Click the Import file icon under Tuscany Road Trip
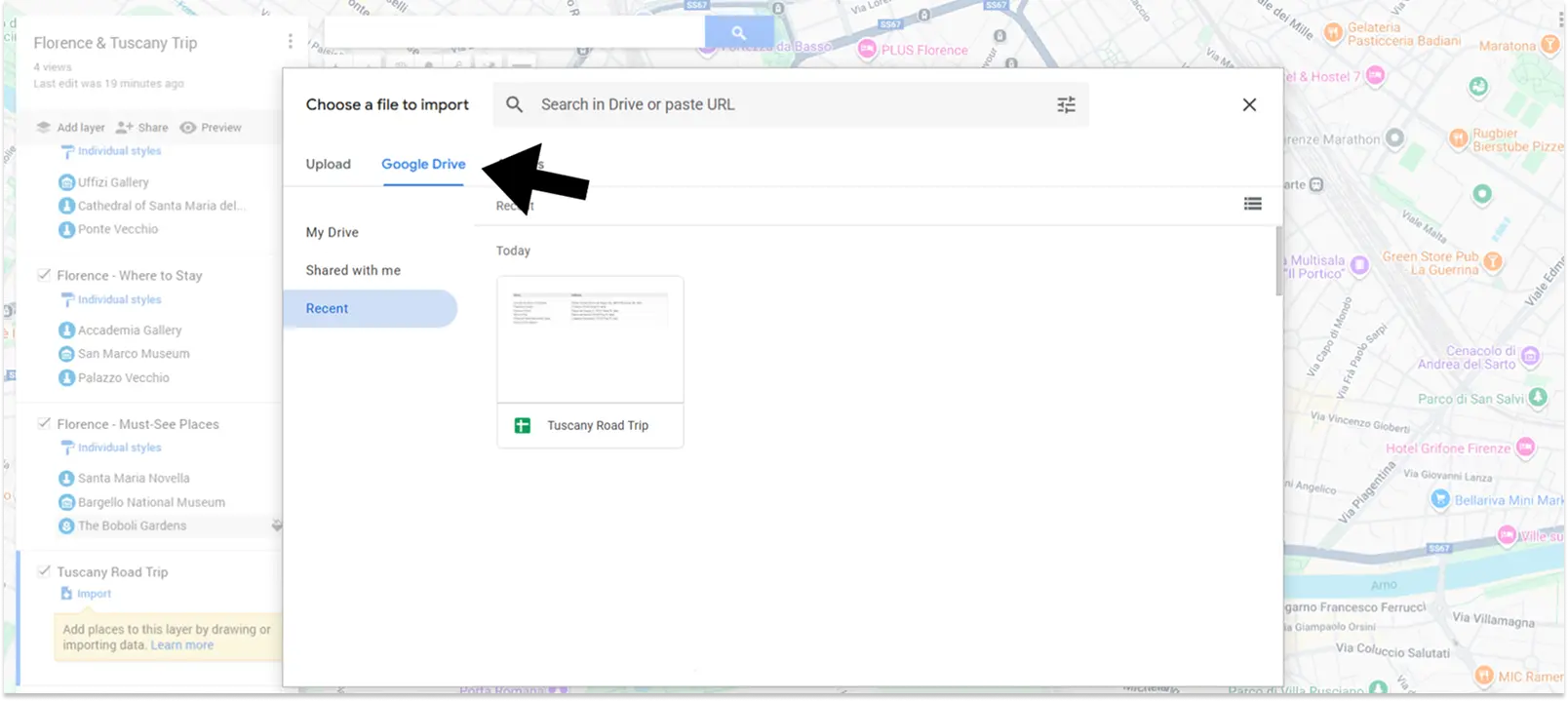 coord(66,594)
